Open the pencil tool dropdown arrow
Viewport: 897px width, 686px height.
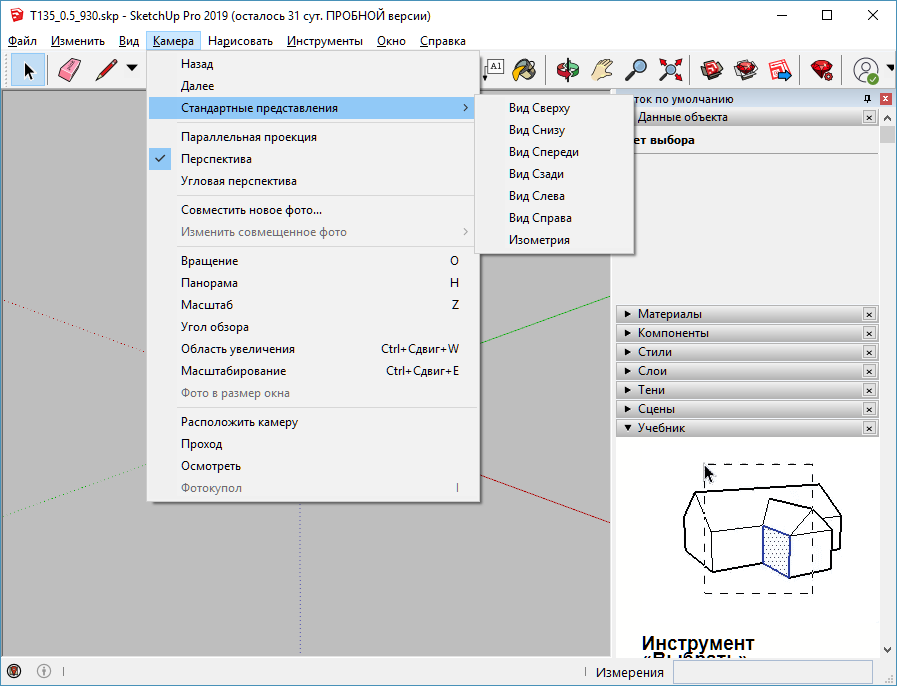(132, 69)
